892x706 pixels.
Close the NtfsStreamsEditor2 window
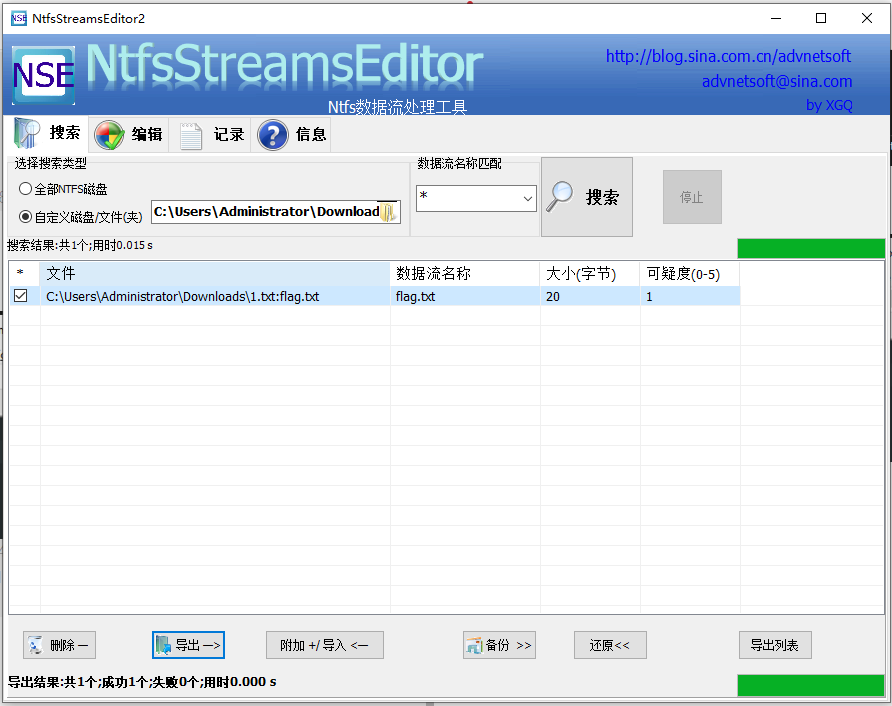866,18
